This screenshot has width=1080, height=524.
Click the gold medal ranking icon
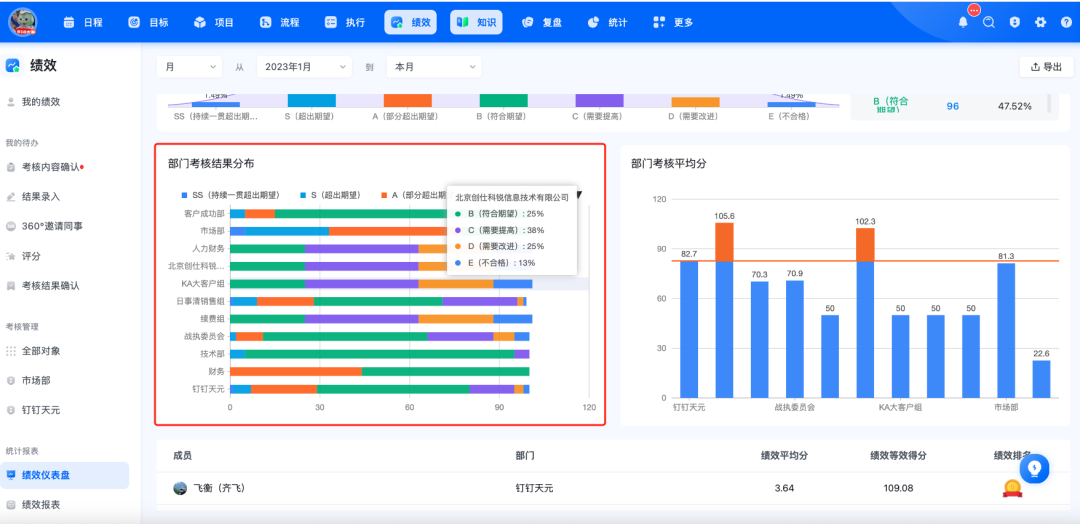click(1012, 488)
